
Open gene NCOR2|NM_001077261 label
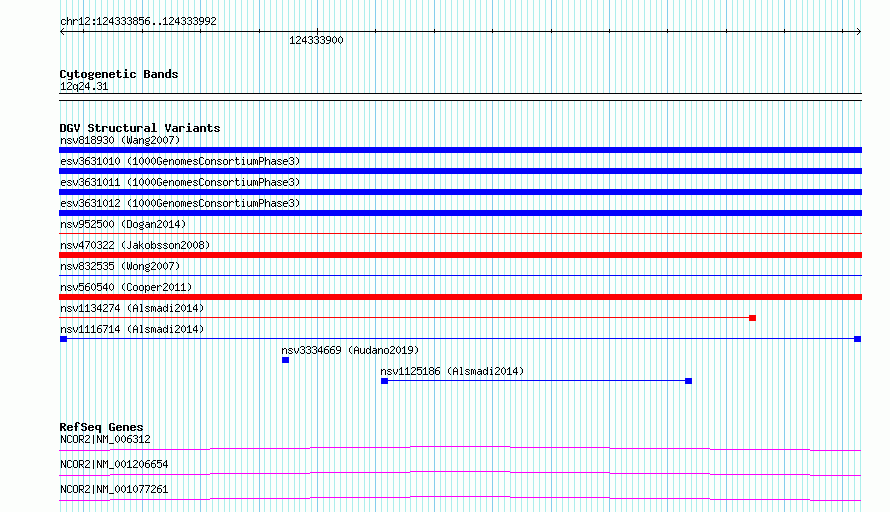pyautogui.click(x=114, y=489)
